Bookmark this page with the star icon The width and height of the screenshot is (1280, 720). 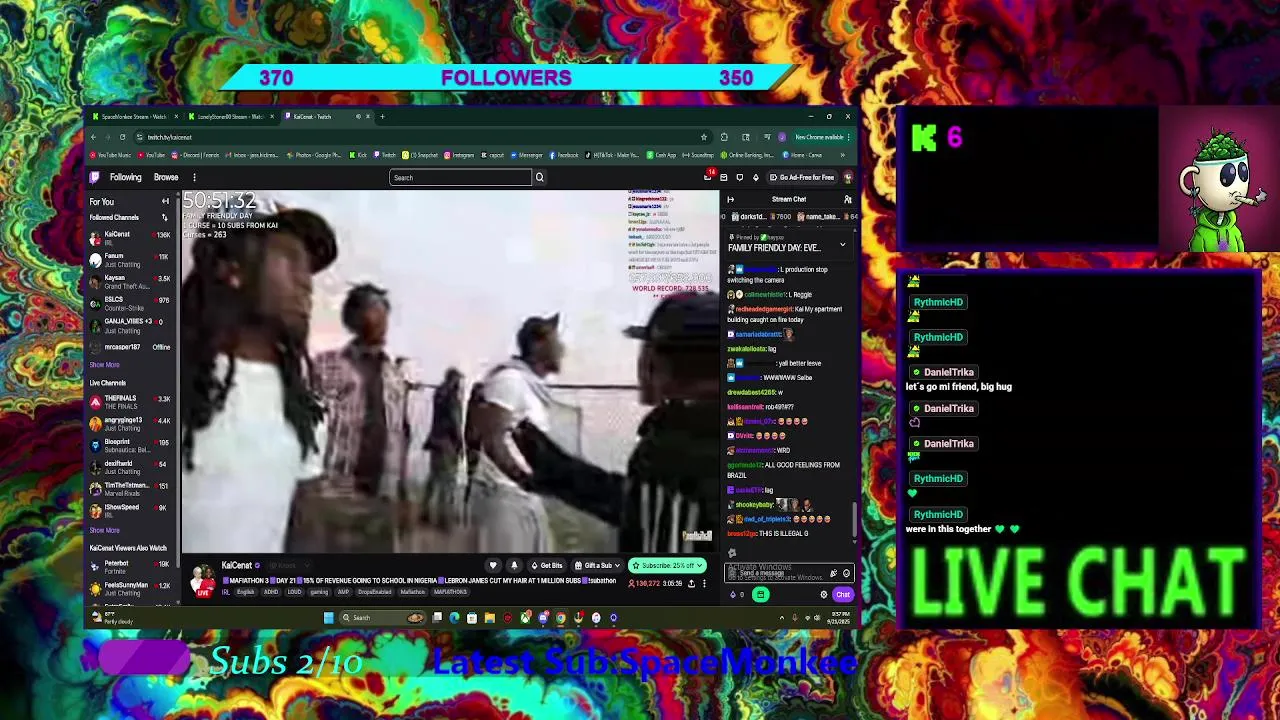coord(704,137)
